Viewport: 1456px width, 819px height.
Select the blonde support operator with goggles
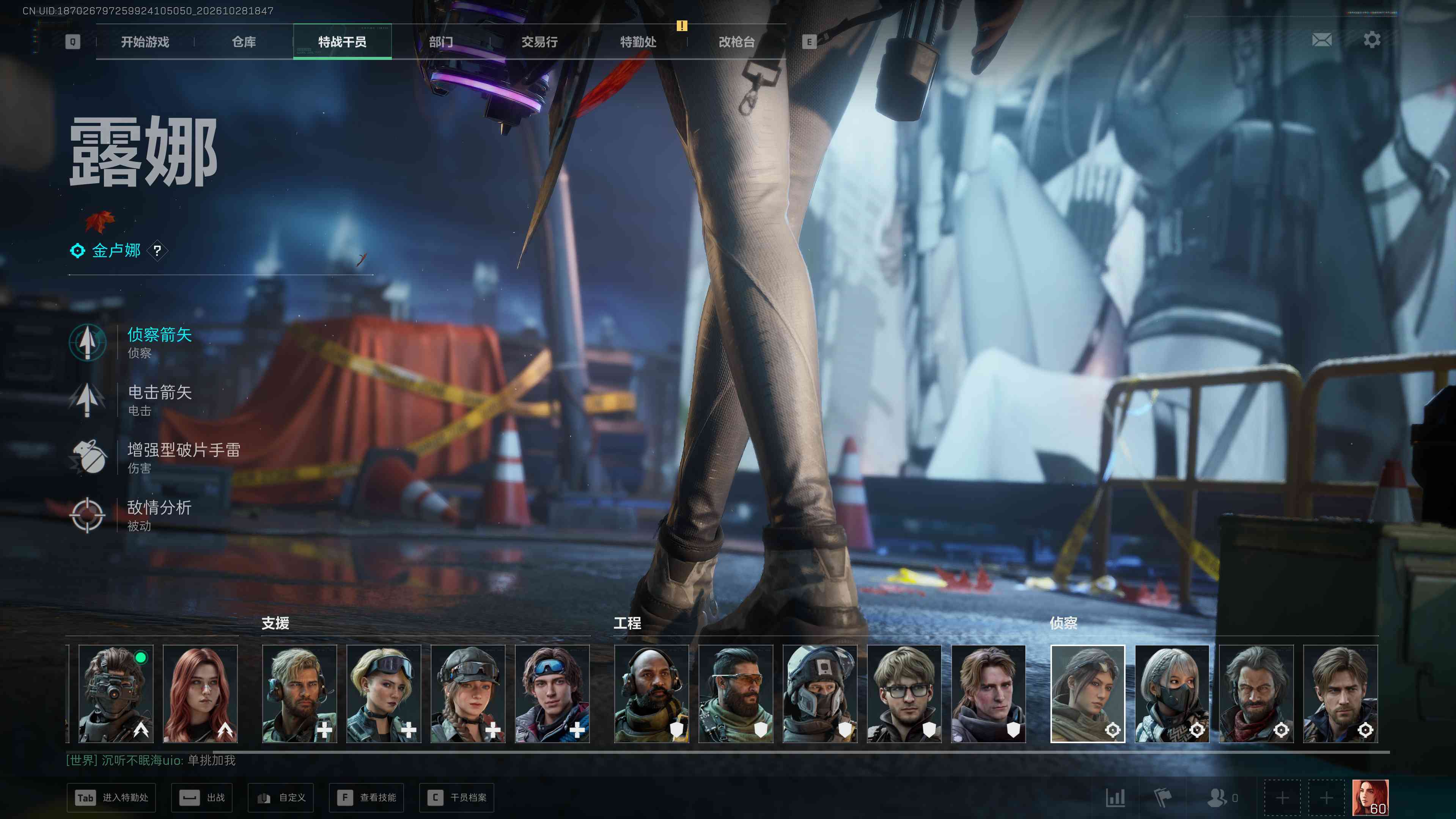coord(384,694)
